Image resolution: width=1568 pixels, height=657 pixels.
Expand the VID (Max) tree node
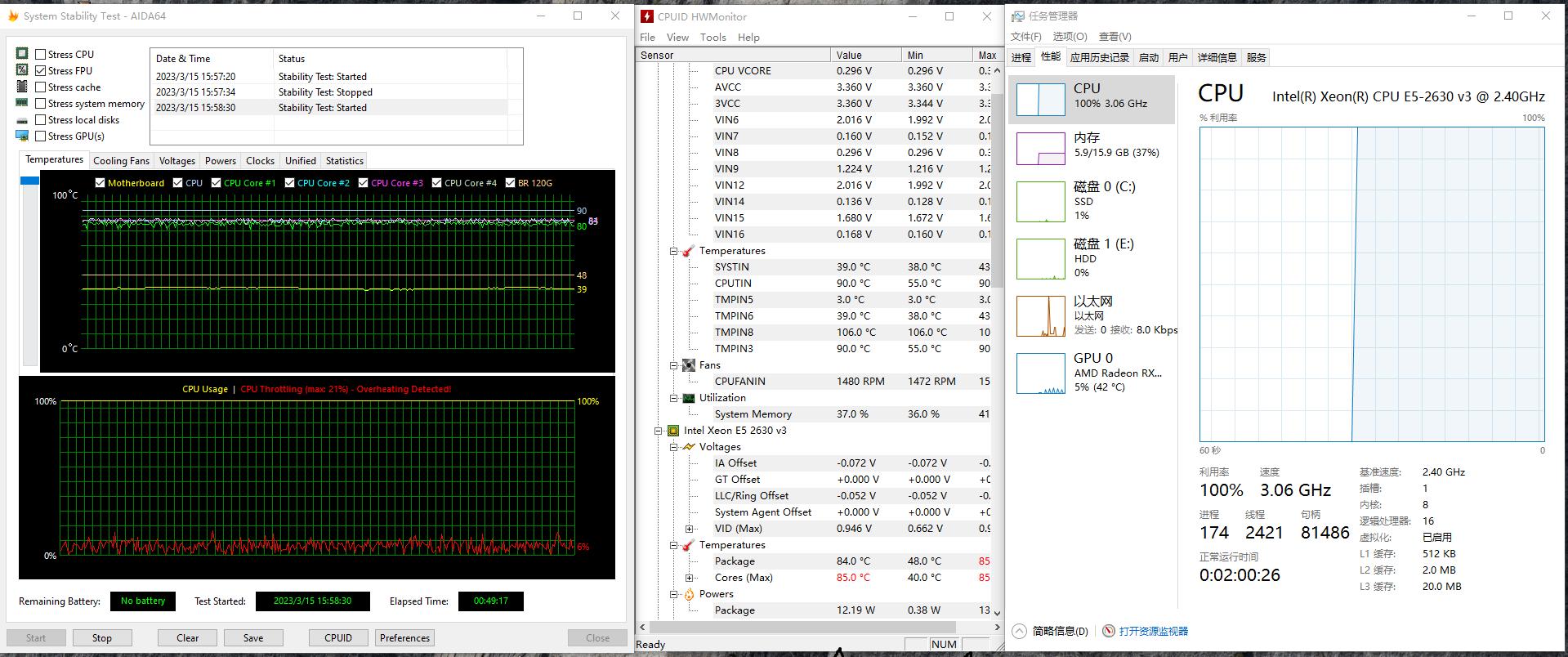689,529
